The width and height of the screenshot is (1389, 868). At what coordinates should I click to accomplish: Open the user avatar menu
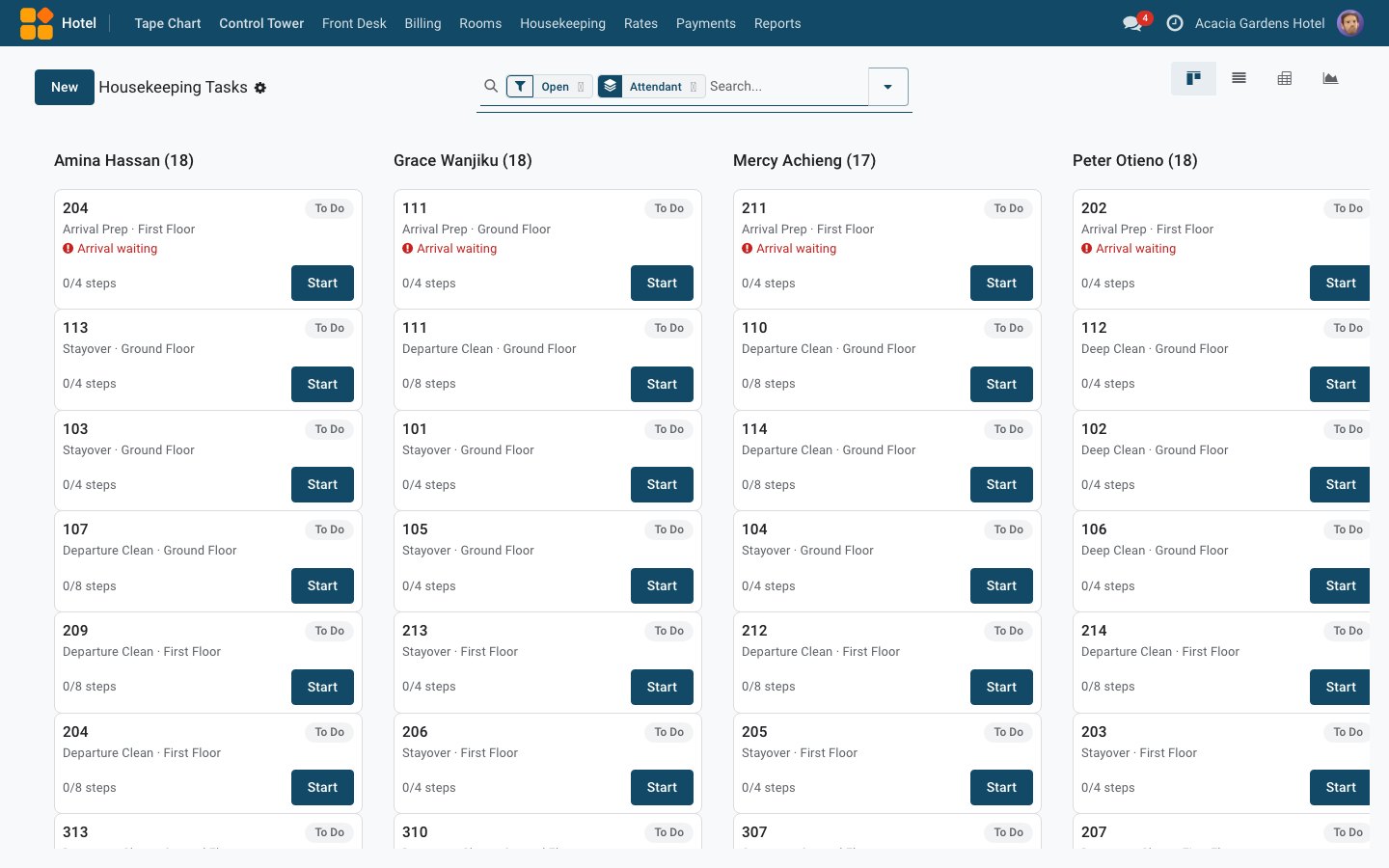click(x=1350, y=23)
